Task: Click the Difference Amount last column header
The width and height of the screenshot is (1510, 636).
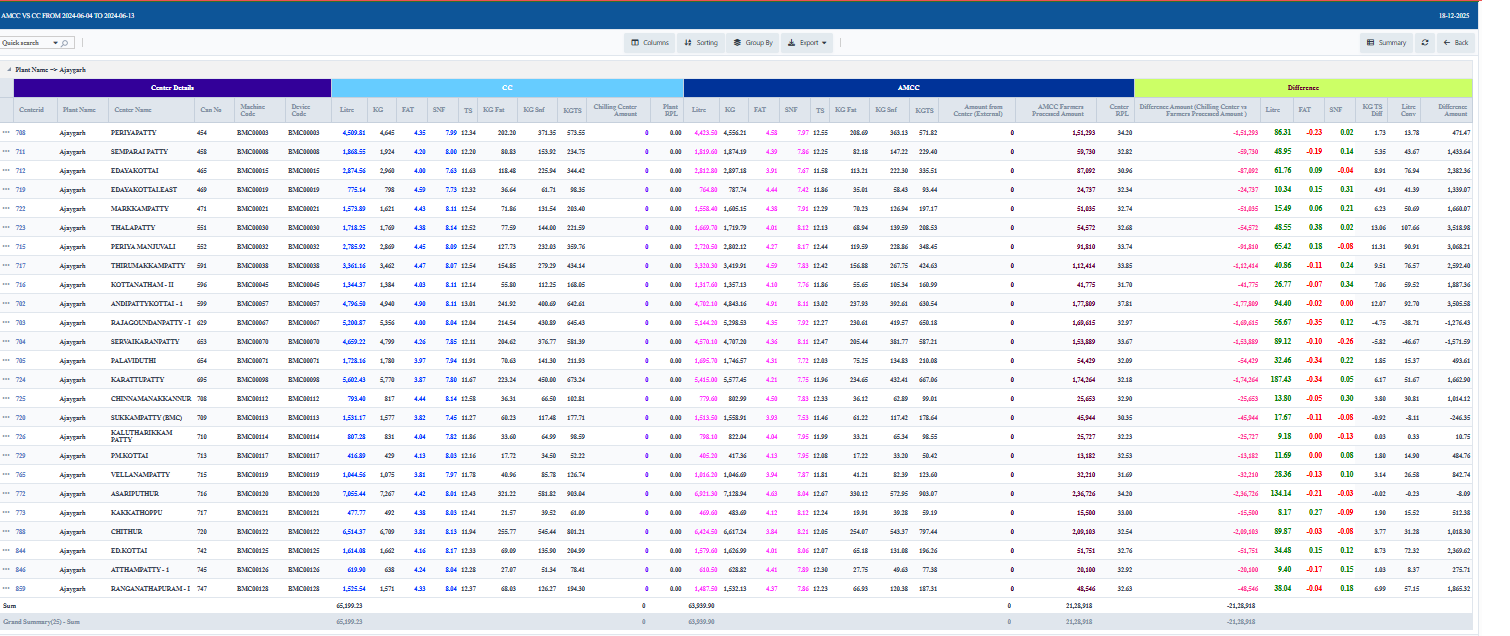Action: (x=1452, y=110)
